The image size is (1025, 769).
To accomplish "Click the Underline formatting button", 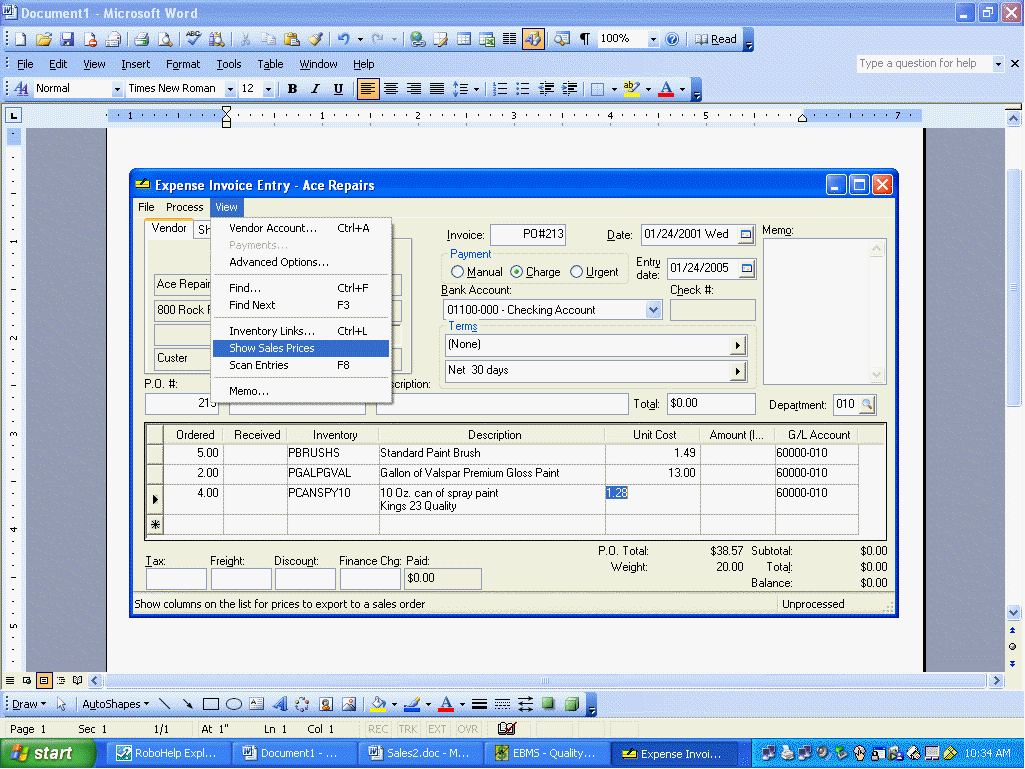I will tap(338, 88).
